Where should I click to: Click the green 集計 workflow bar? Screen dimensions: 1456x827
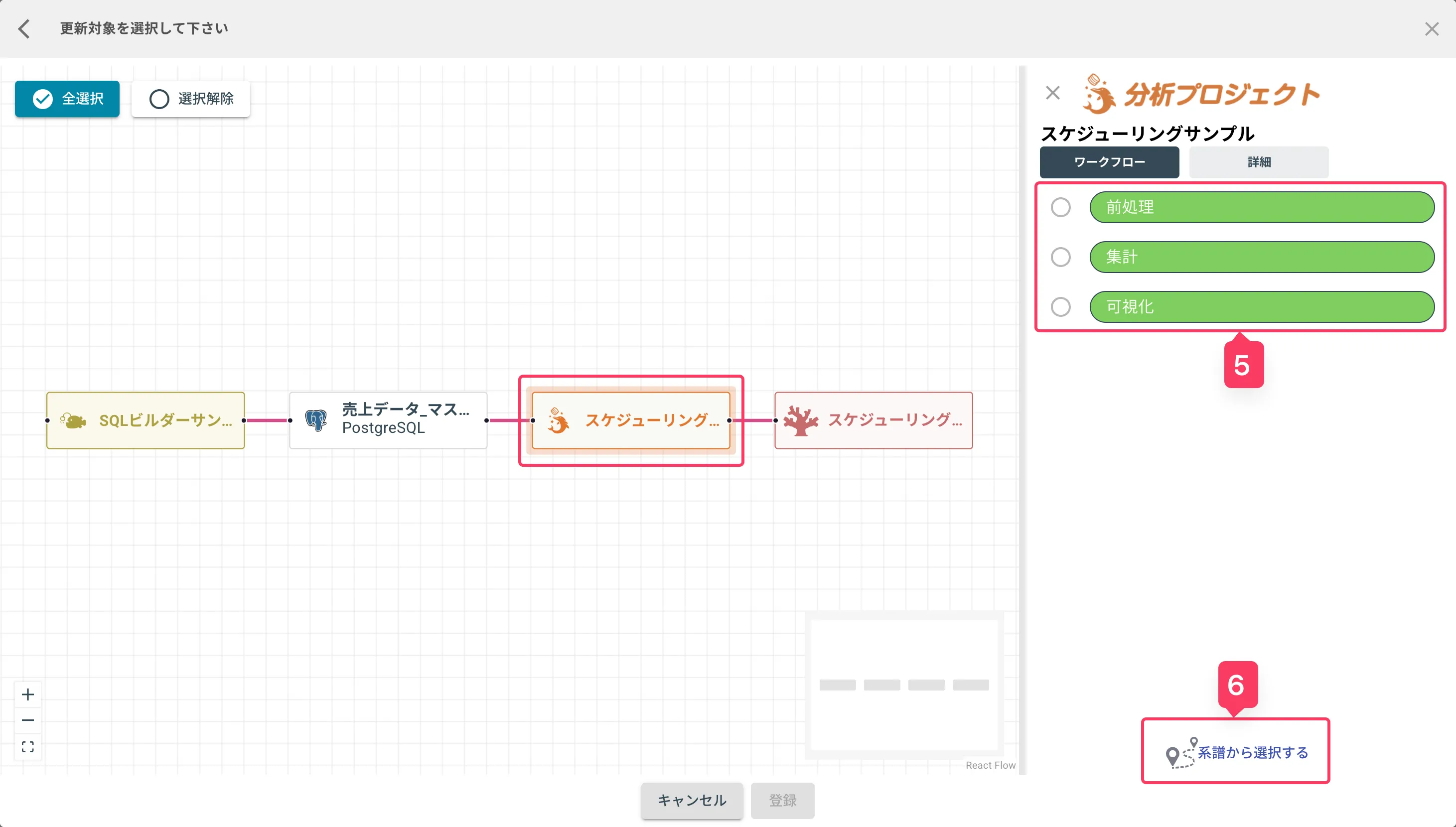[1261, 257]
